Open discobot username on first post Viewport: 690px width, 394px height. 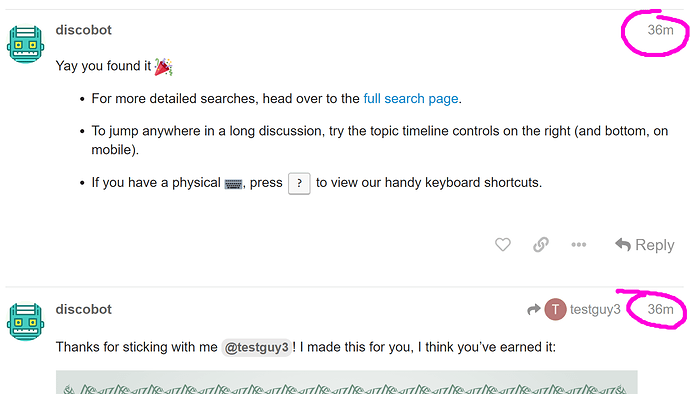[x=84, y=30]
